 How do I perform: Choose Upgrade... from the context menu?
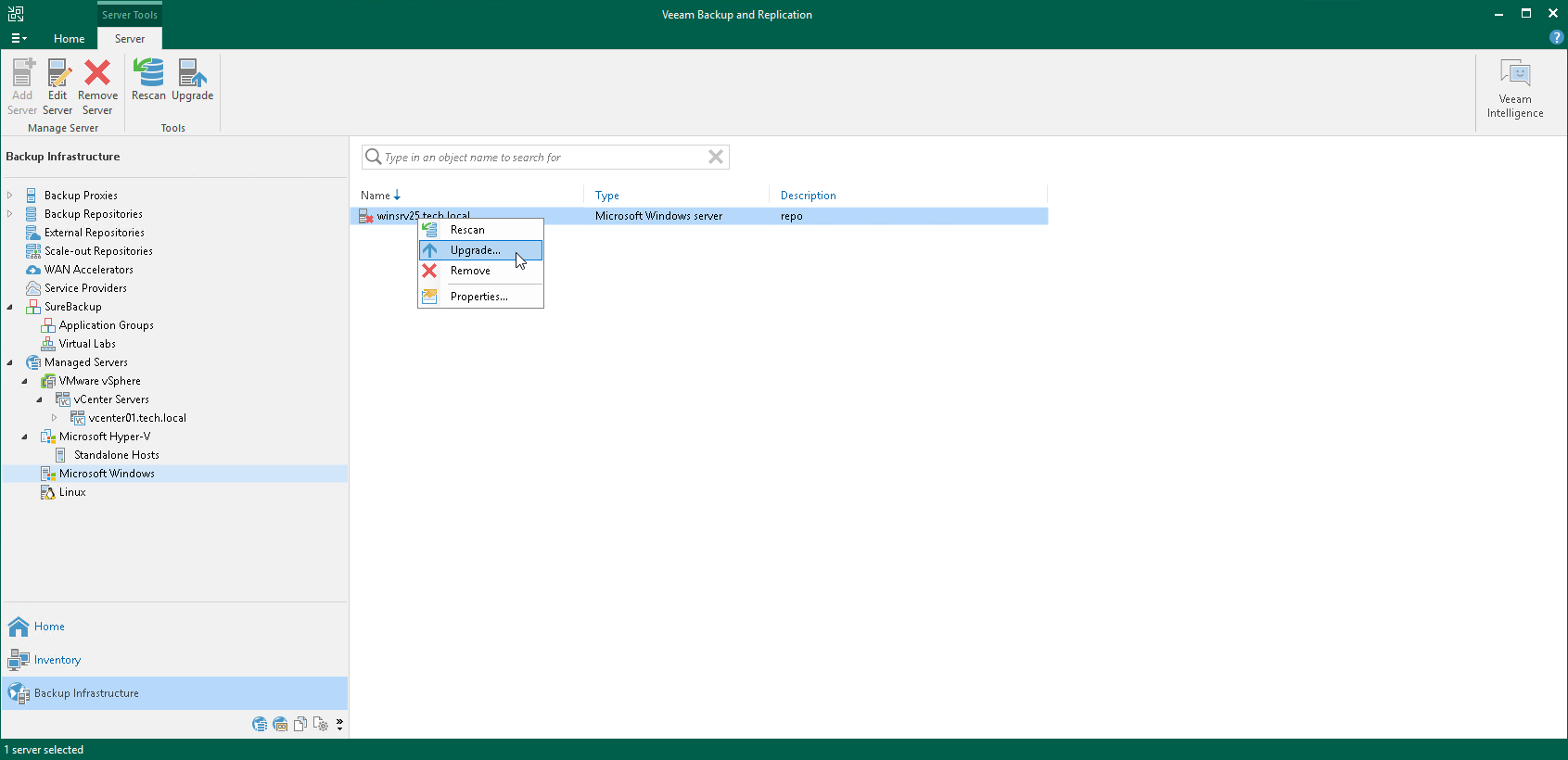point(480,250)
